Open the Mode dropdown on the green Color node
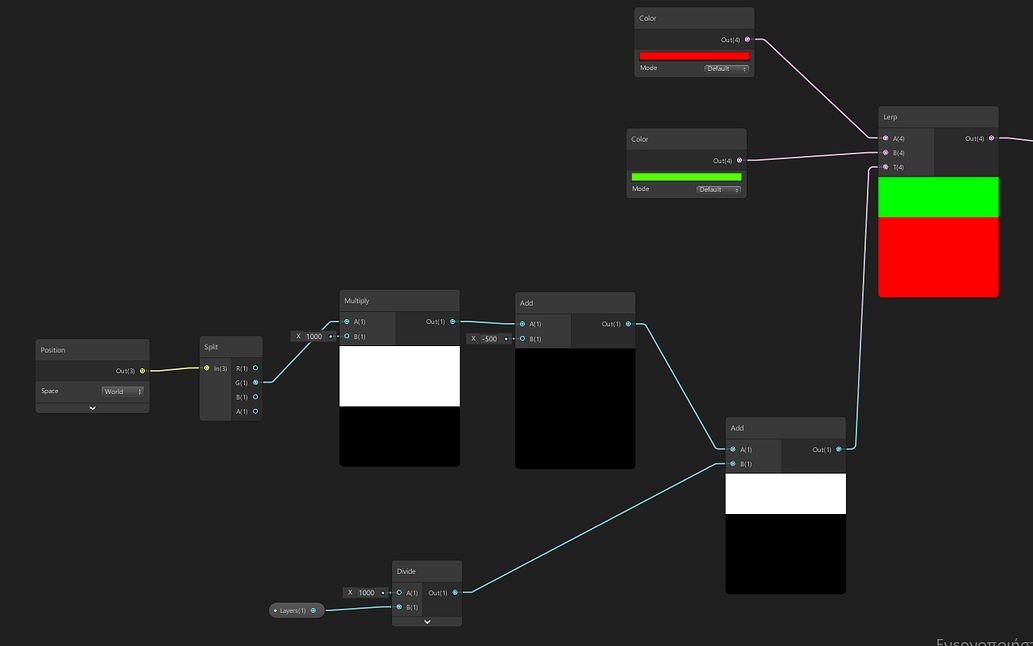The image size is (1033, 646). (717, 188)
